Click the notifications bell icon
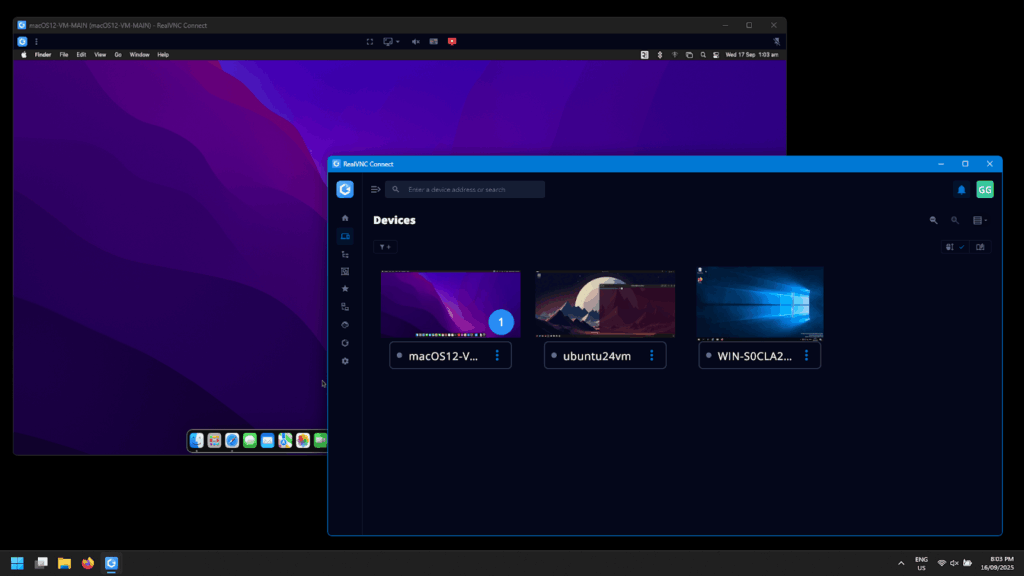This screenshot has height=576, width=1024. coord(961,189)
